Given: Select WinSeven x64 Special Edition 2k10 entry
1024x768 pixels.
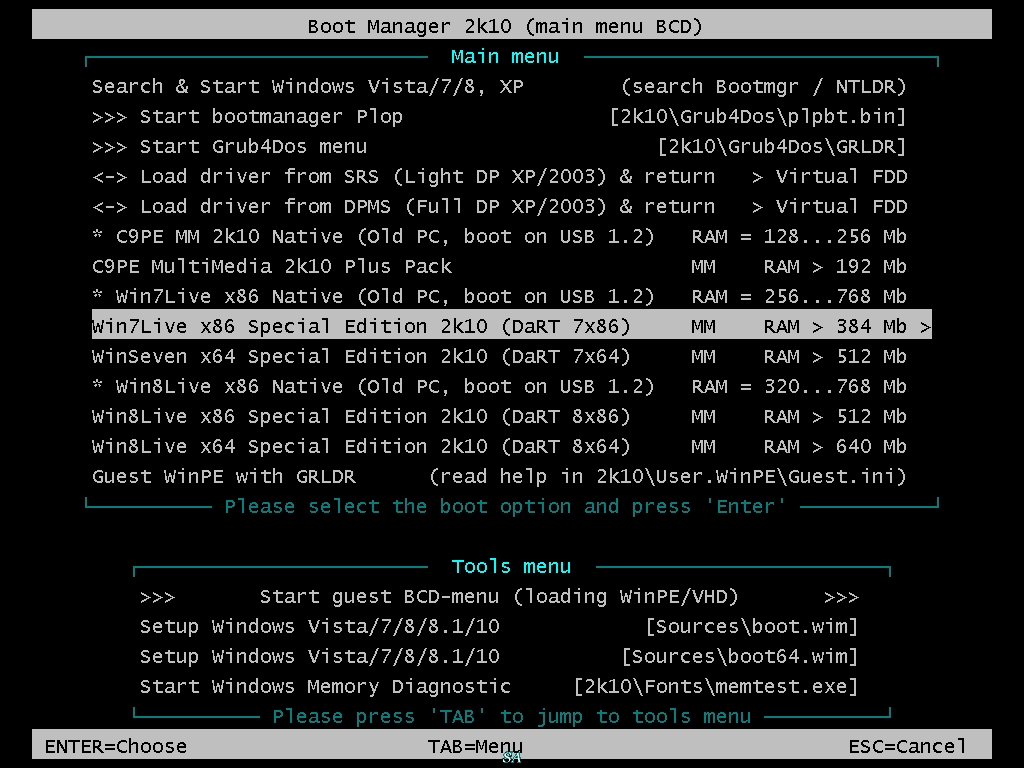Looking at the screenshot, I should pos(500,357).
